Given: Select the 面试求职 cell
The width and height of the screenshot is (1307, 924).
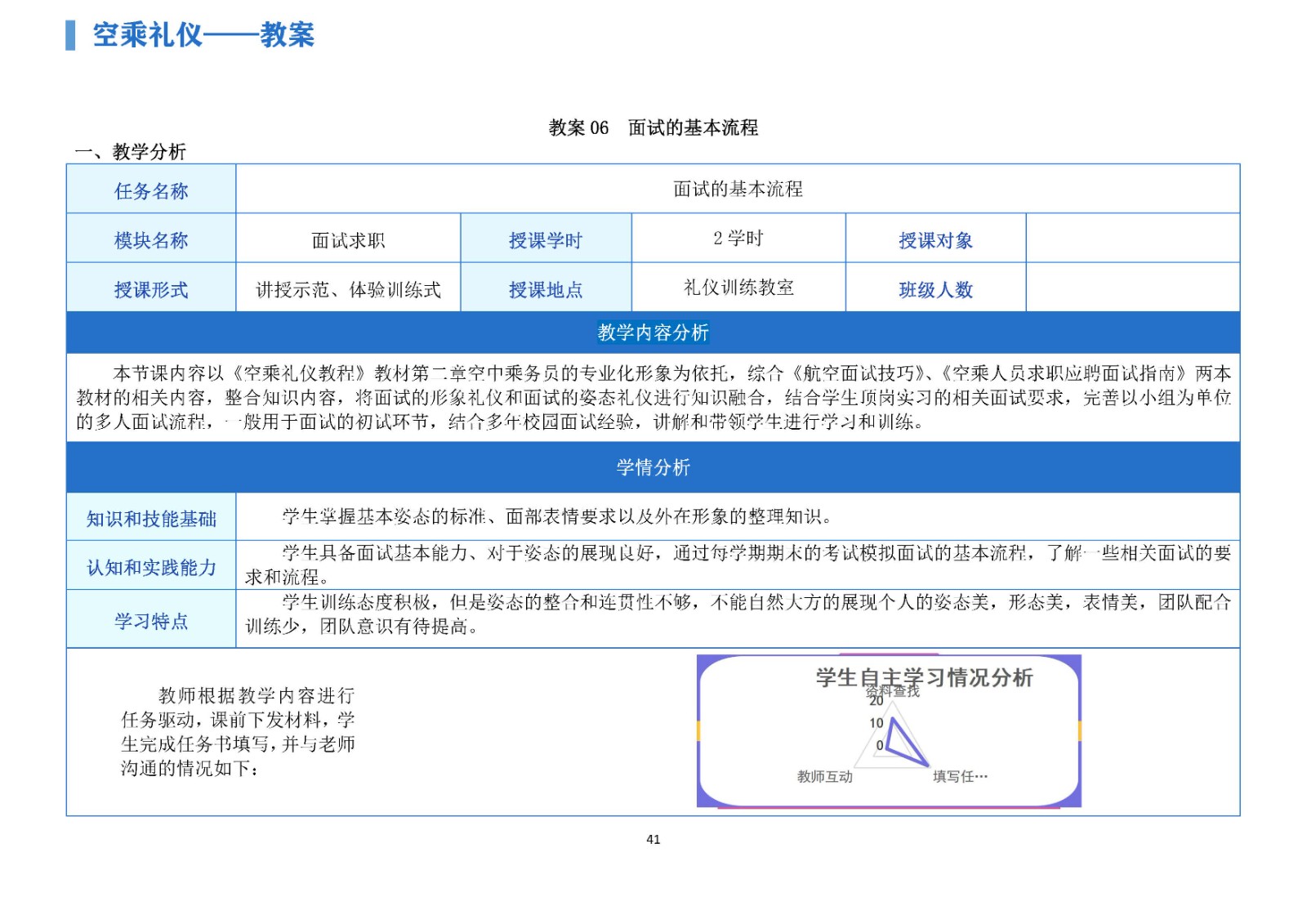Looking at the screenshot, I should pos(348,239).
